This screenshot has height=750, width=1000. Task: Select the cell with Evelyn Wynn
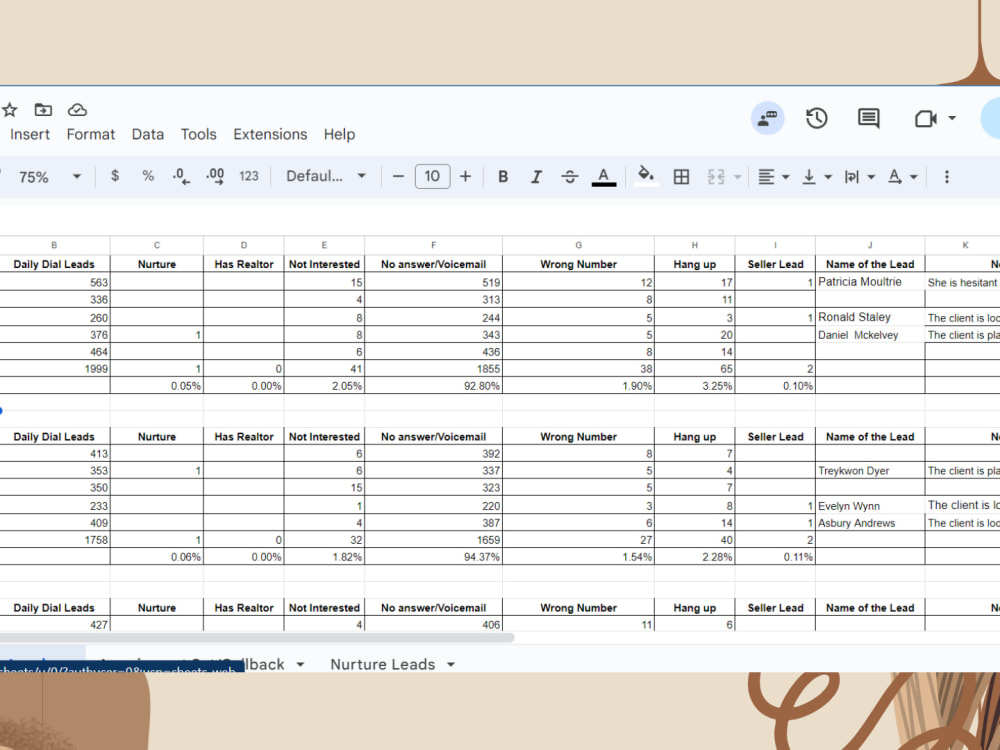[870, 506]
